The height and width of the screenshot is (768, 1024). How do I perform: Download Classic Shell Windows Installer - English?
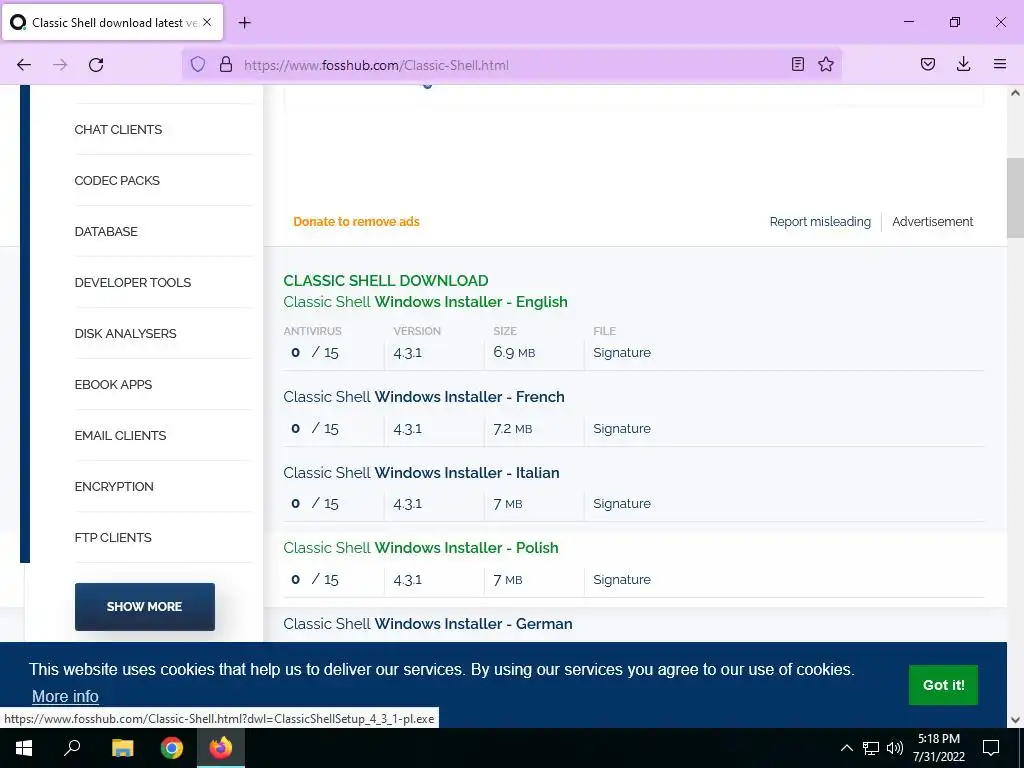pos(425,302)
